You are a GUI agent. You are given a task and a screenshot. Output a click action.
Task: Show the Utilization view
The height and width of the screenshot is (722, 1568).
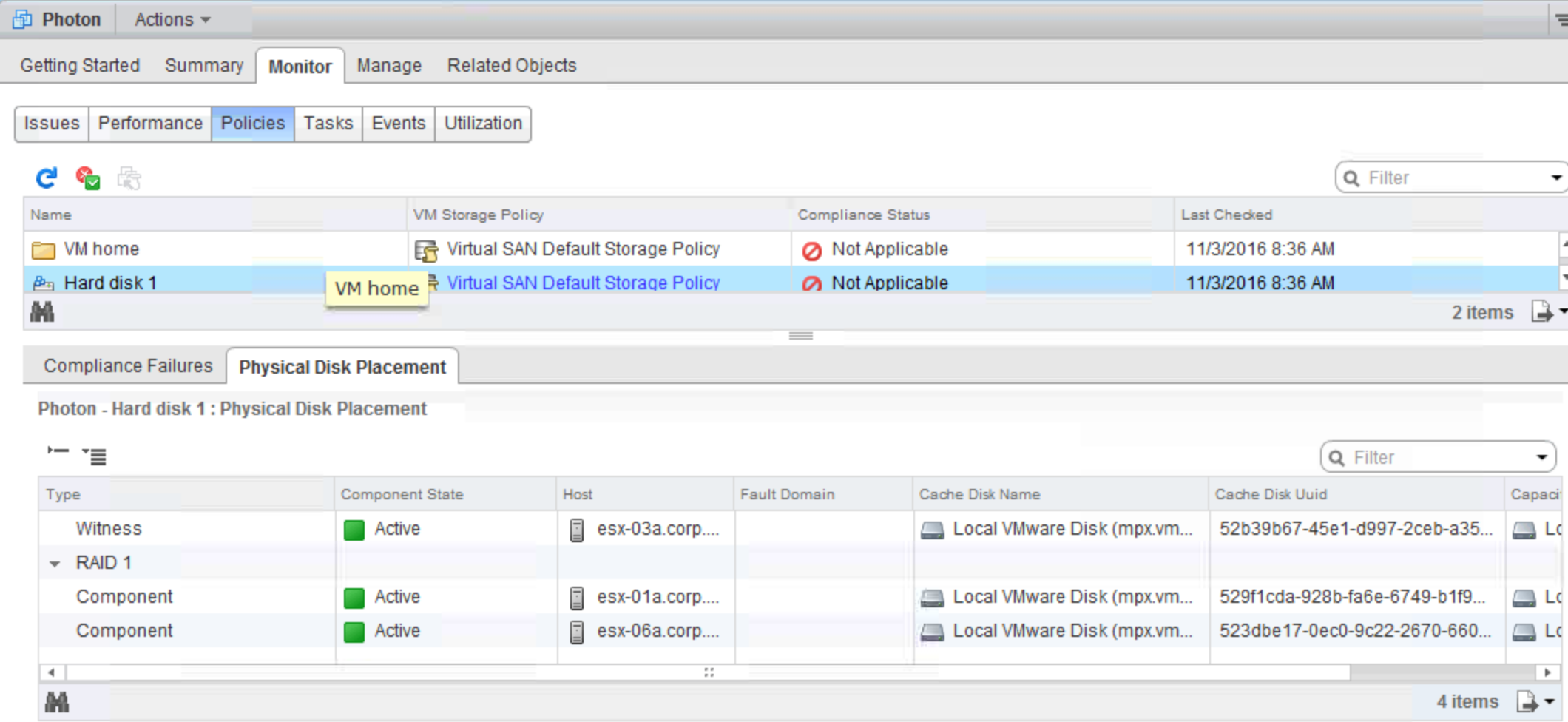tap(483, 123)
